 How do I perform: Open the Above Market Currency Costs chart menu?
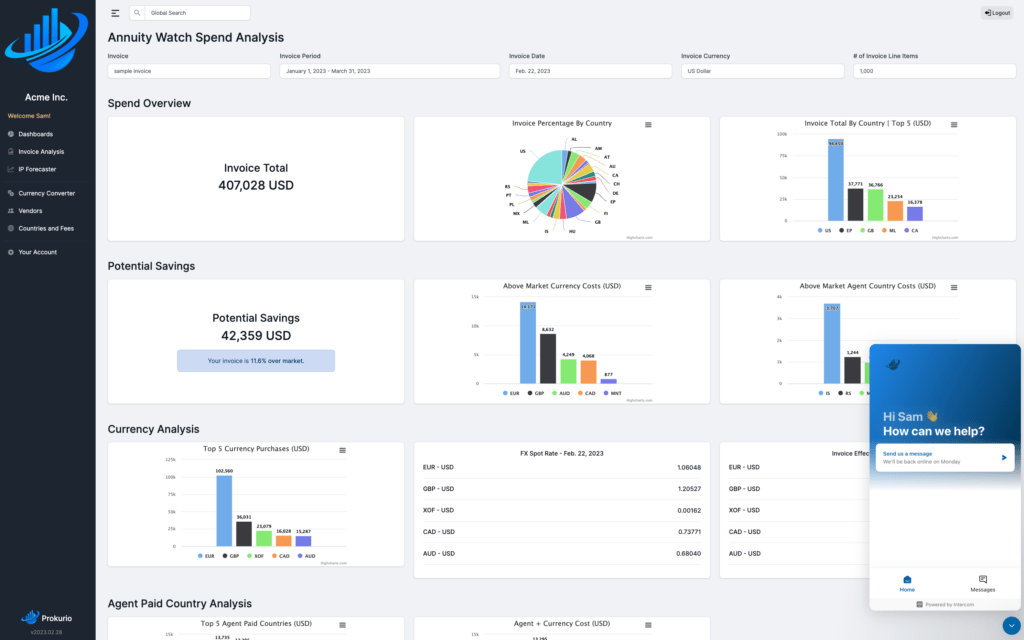pyautogui.click(x=648, y=287)
